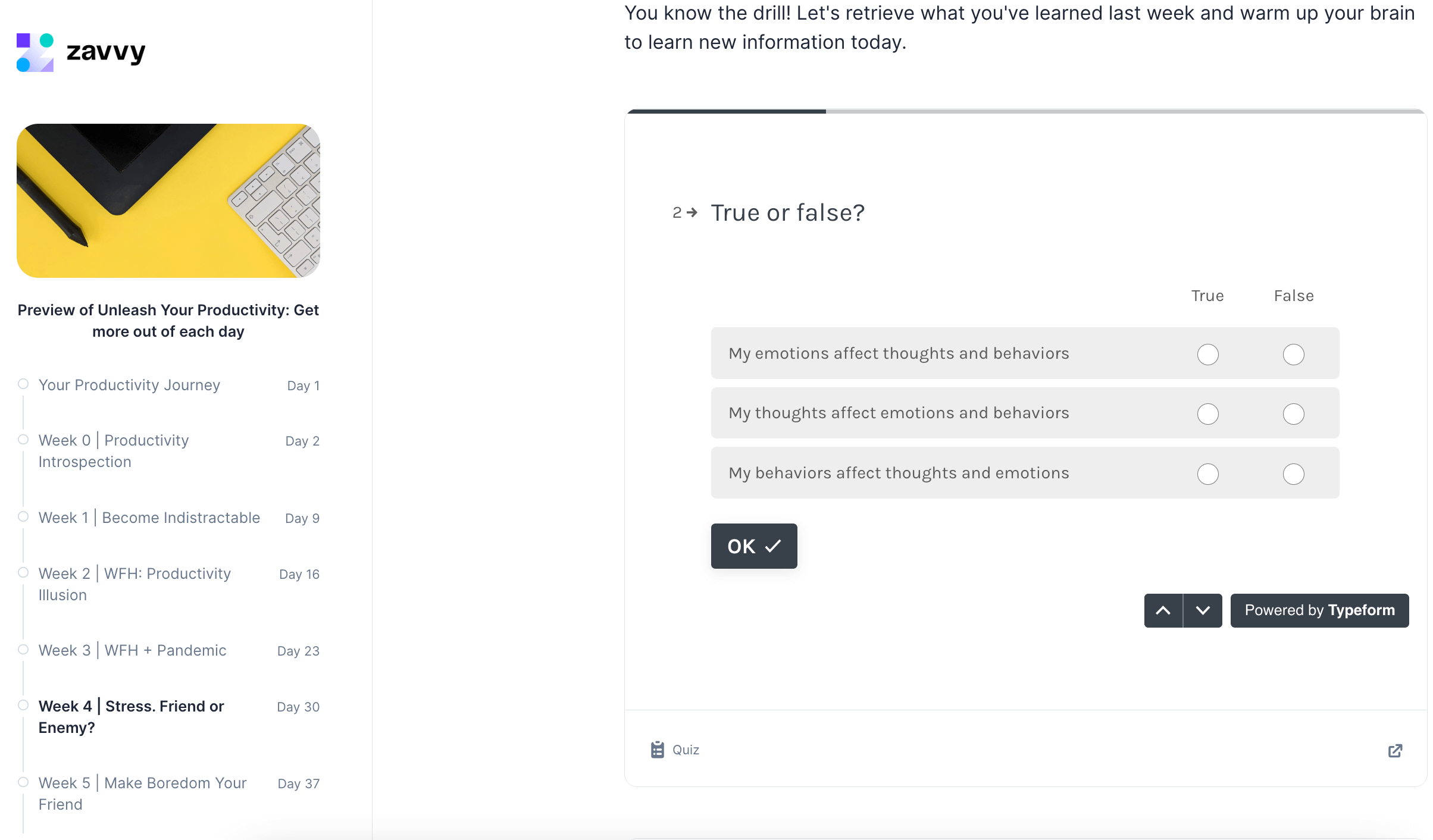This screenshot has height=840, width=1433.
Task: Mark 'My emotions affect thoughts' as True
Action: pyautogui.click(x=1207, y=355)
